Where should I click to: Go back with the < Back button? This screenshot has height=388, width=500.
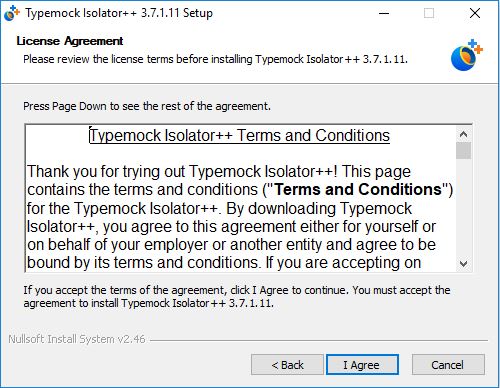click(x=287, y=365)
